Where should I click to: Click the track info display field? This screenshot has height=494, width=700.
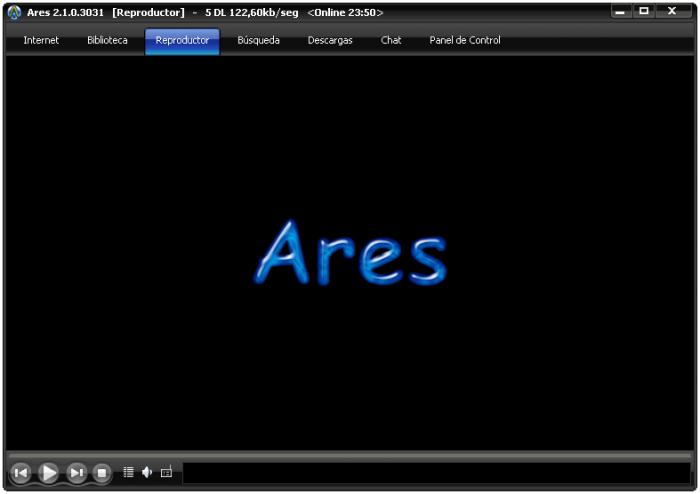point(436,473)
